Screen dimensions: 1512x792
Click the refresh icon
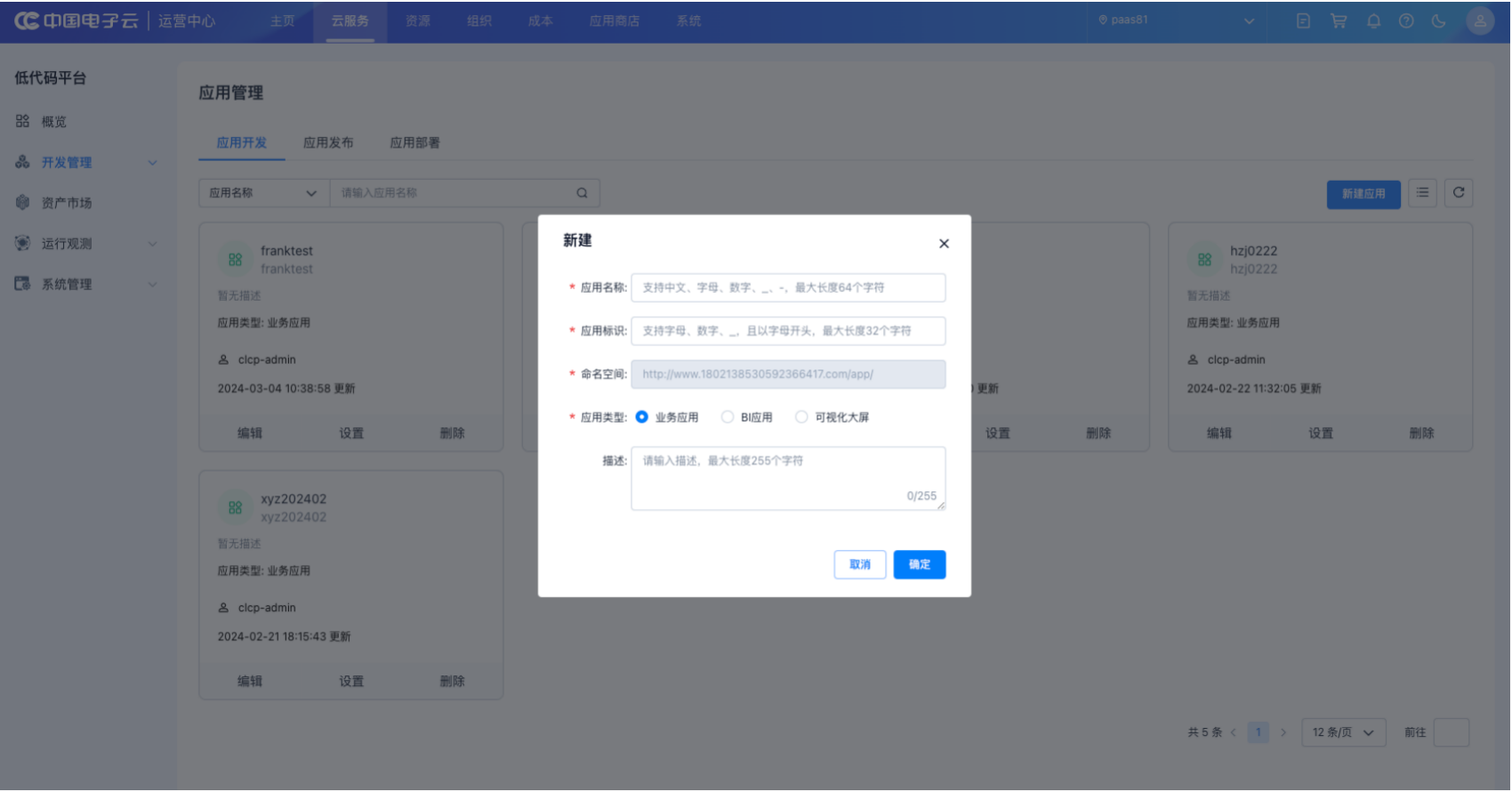[x=1459, y=192]
